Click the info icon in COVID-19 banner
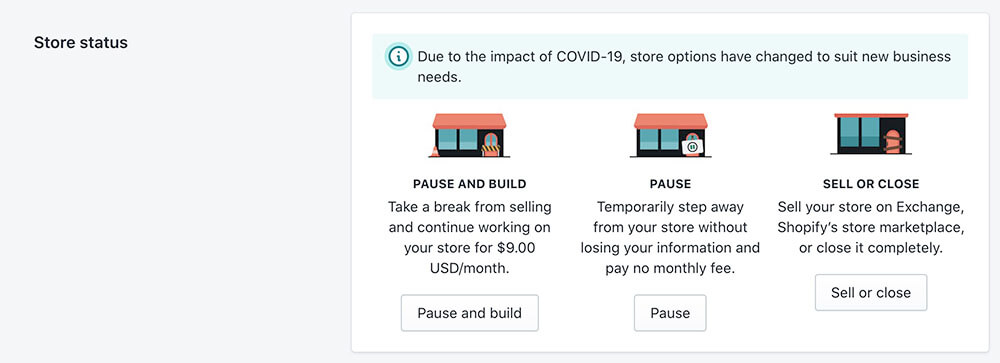The height and width of the screenshot is (363, 1000). click(399, 56)
